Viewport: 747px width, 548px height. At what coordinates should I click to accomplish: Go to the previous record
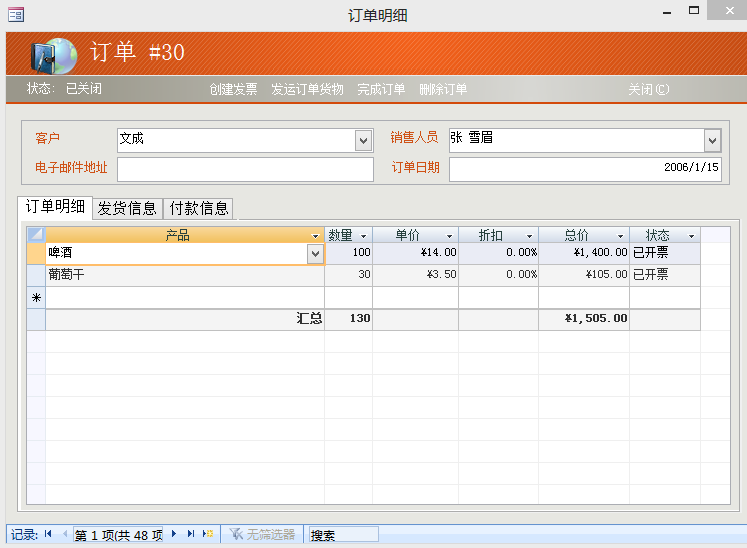(64, 534)
